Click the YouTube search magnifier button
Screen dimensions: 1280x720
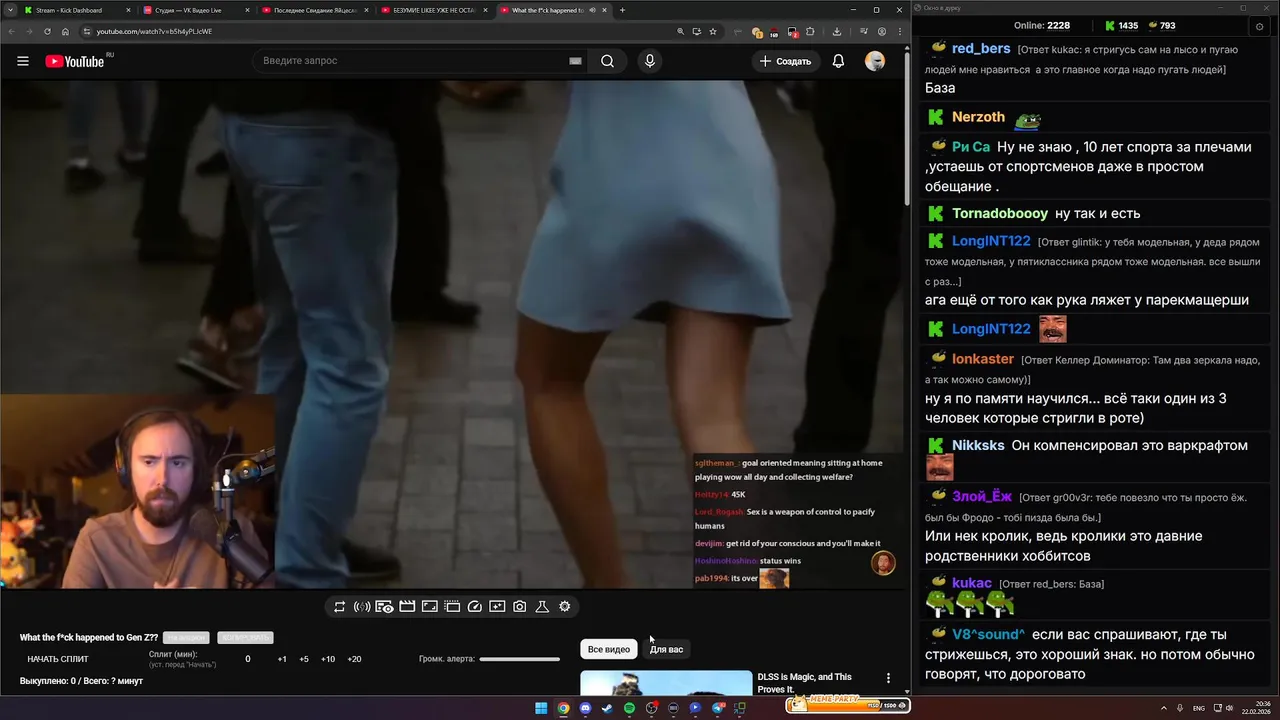coord(607,61)
